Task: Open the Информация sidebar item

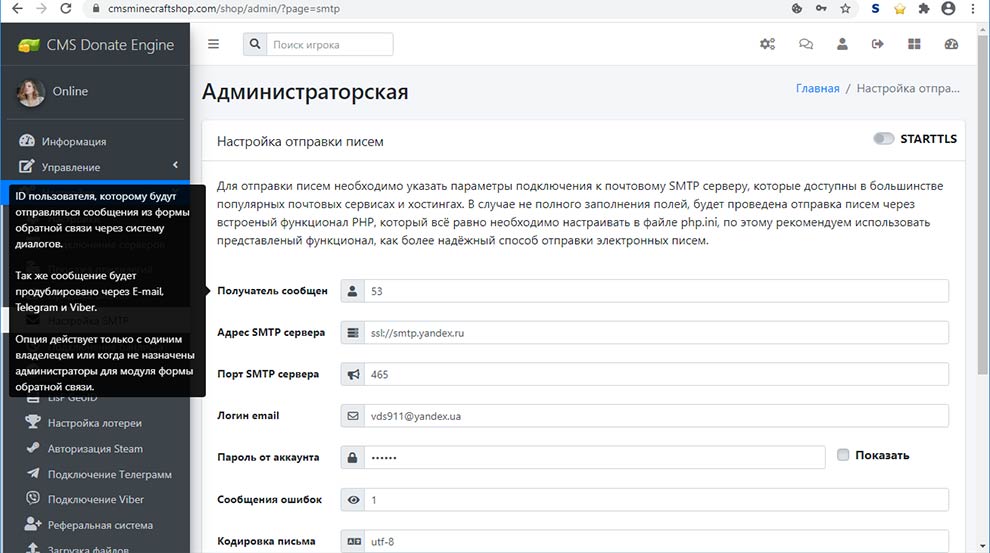Action: click(73, 141)
